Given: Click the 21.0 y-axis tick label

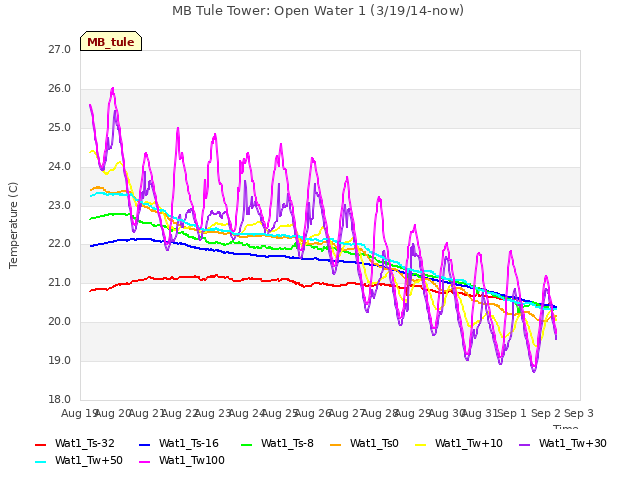Looking at the screenshot, I should 59,282.
